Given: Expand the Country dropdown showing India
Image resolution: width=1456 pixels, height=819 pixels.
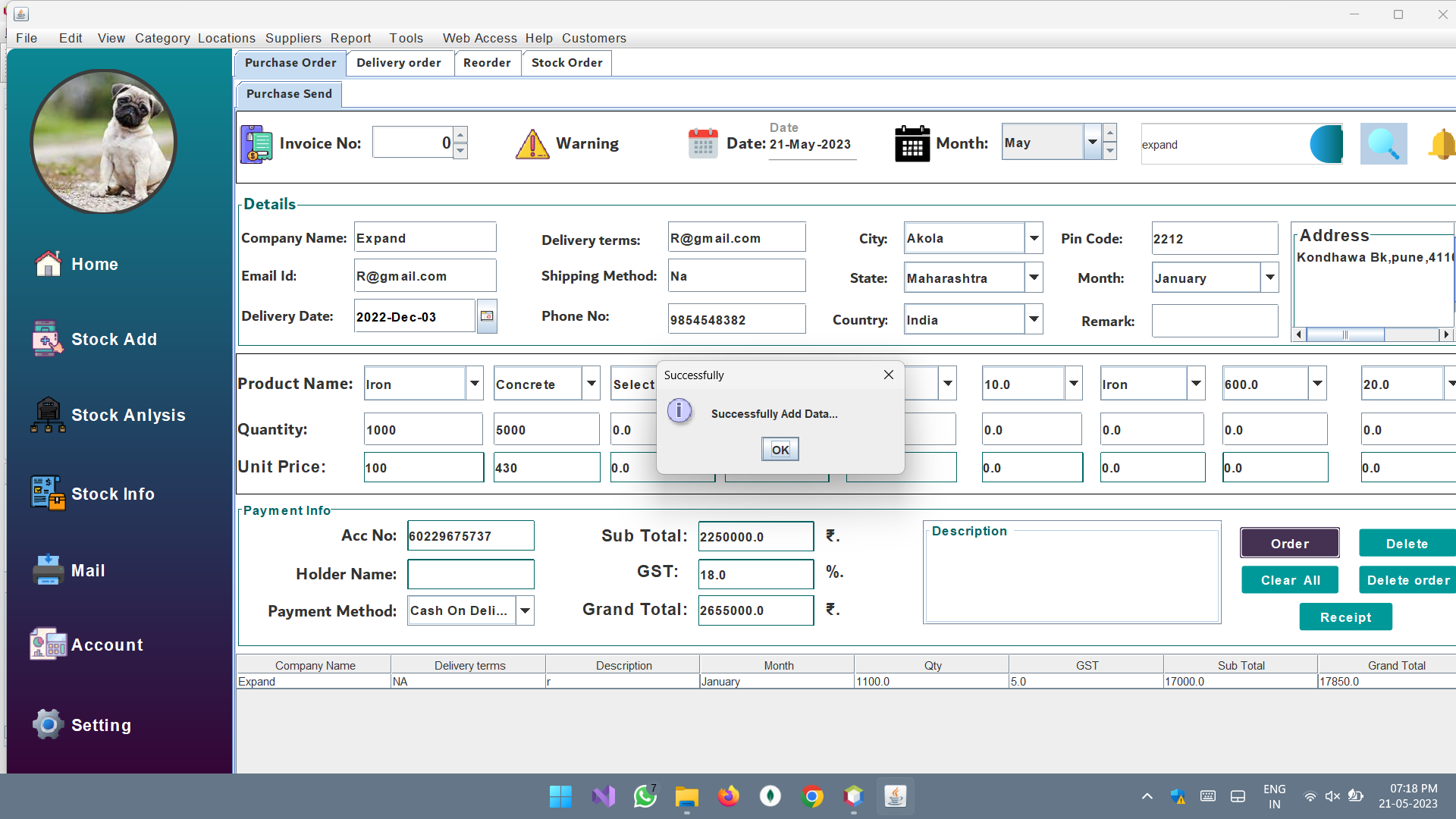Looking at the screenshot, I should pos(1033,318).
